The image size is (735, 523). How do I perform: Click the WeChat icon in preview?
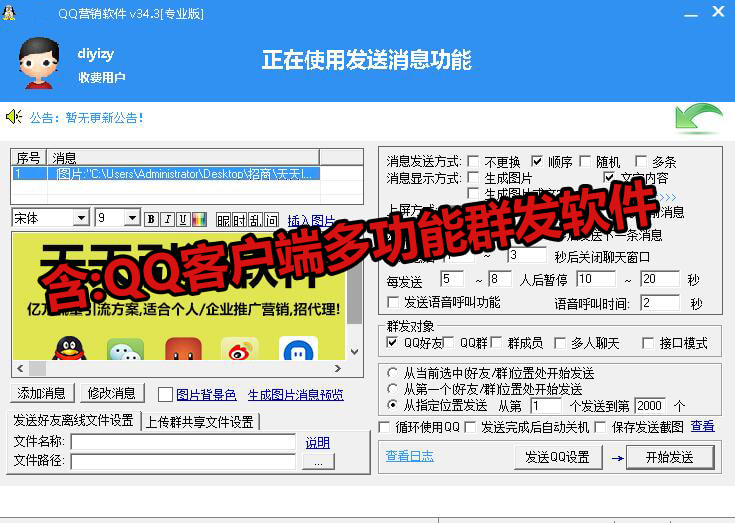pyautogui.click(x=125, y=349)
